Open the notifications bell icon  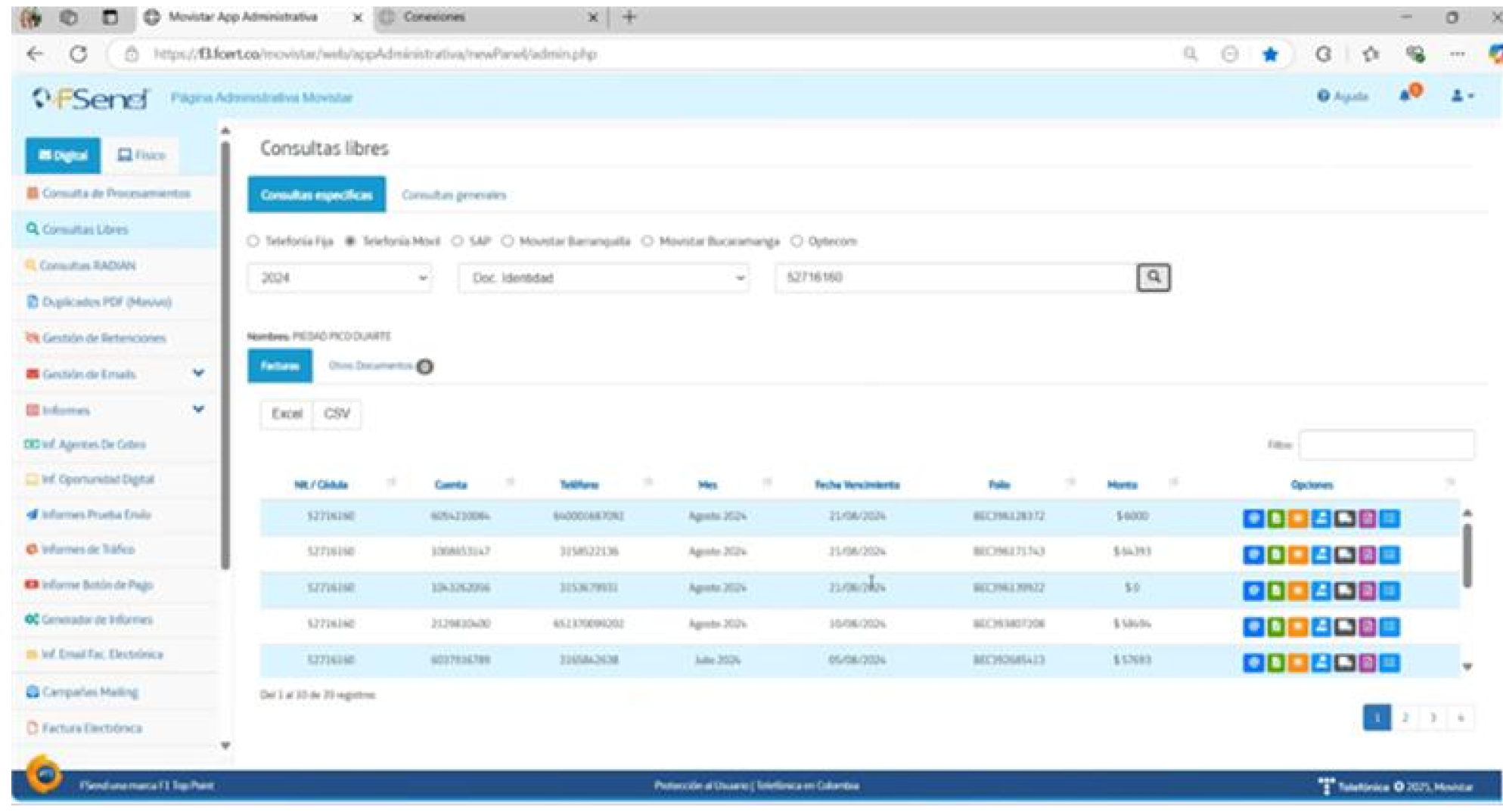1406,96
